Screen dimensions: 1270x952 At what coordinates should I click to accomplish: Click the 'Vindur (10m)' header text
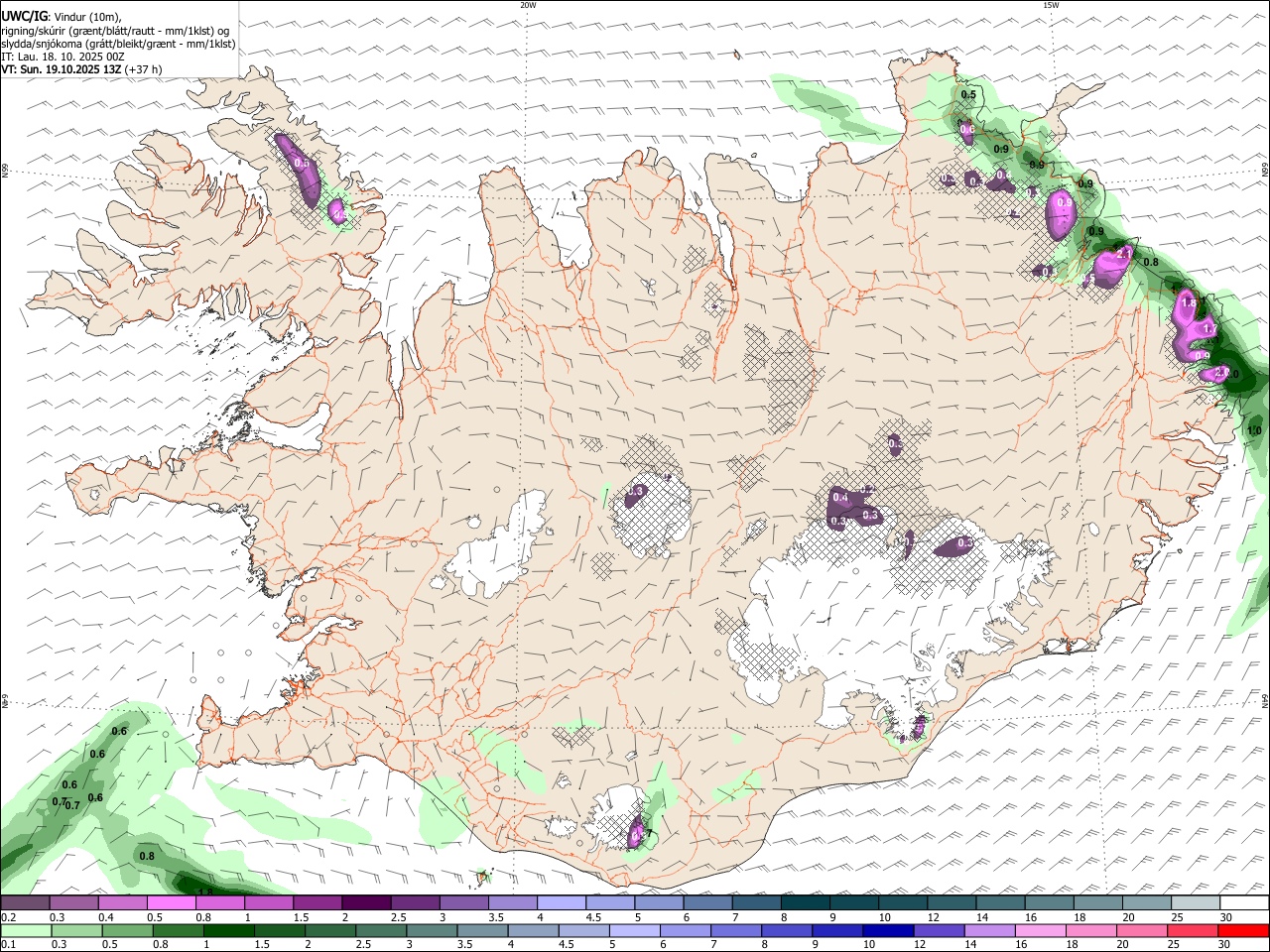[x=87, y=16]
